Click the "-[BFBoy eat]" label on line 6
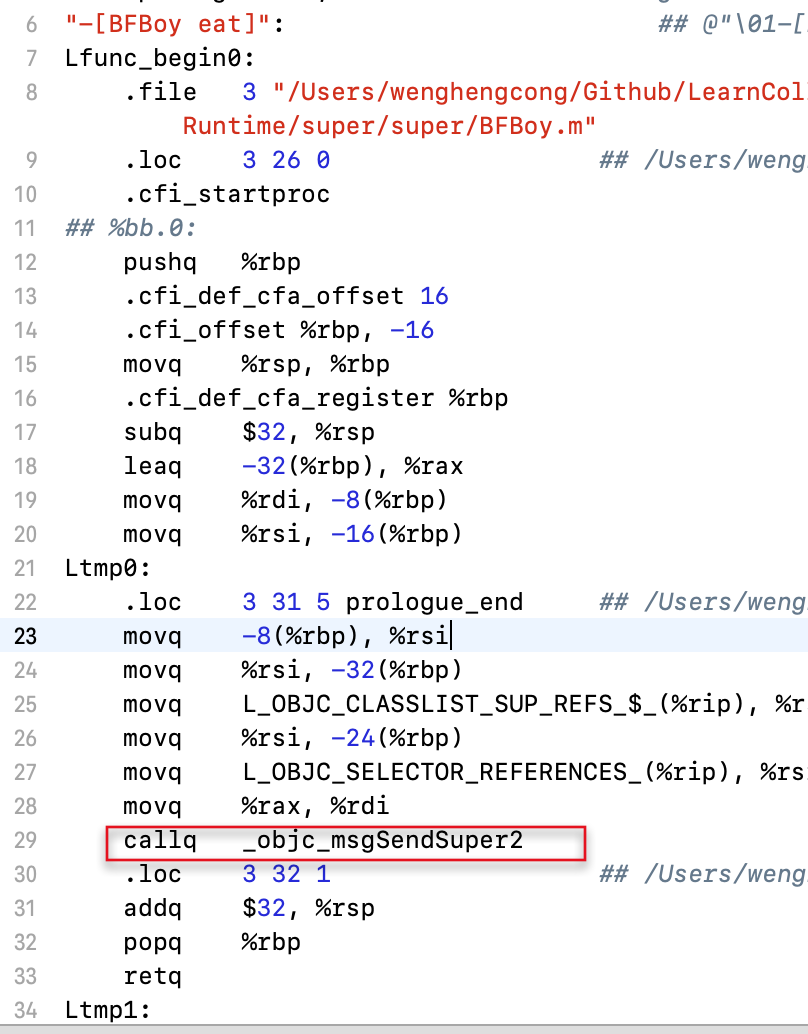Image resolution: width=808 pixels, height=1034 pixels. [174, 24]
